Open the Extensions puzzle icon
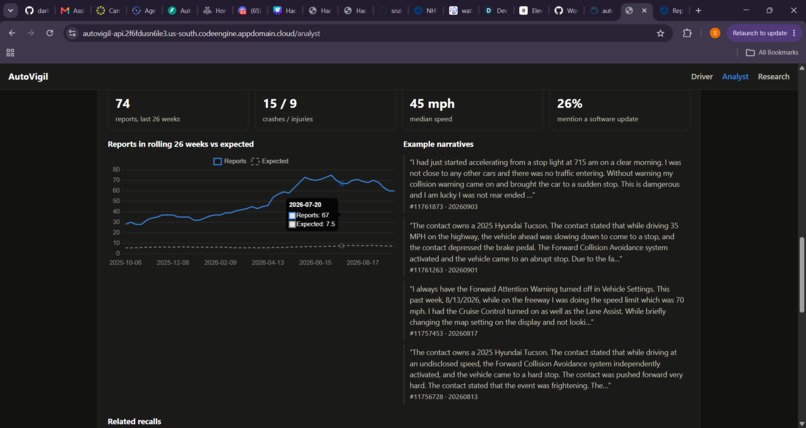The height and width of the screenshot is (428, 806). tap(687, 33)
